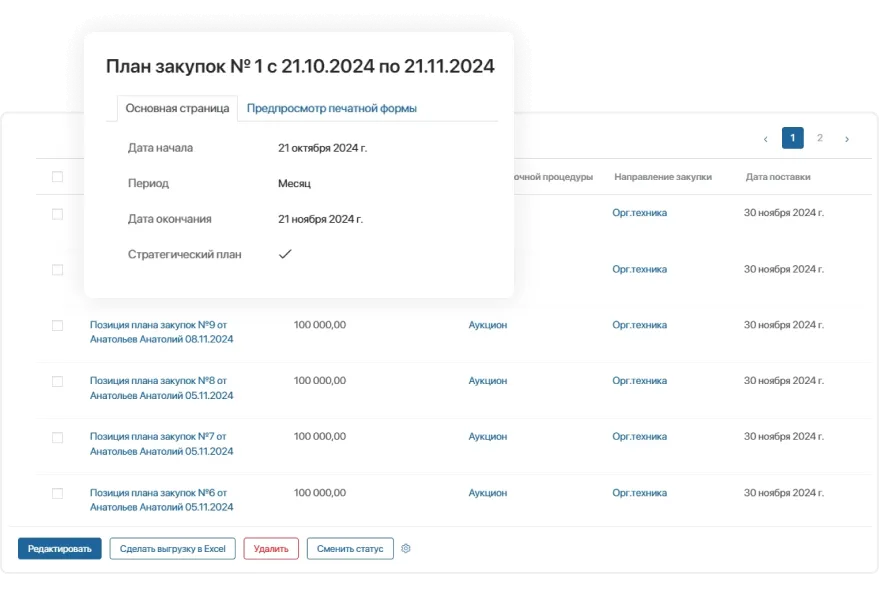Image resolution: width=880 pixels, height=606 pixels.
Task: Check the row for Позиция плана закупок №8
Action: pyautogui.click(x=57, y=381)
